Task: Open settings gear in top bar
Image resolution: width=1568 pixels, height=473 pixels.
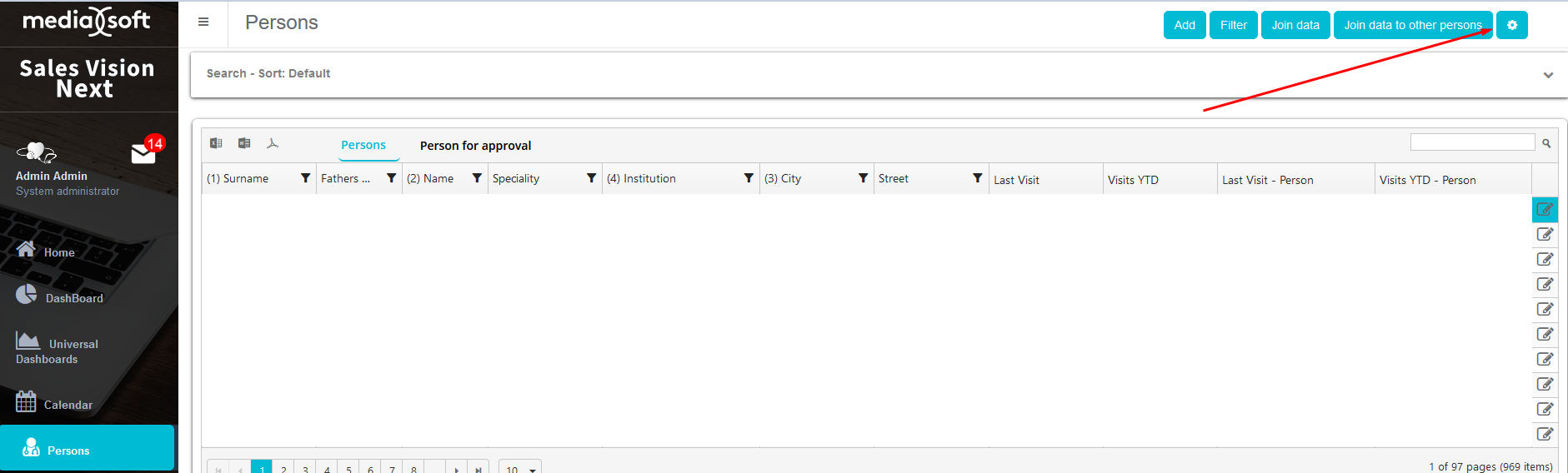Action: pos(1511,25)
